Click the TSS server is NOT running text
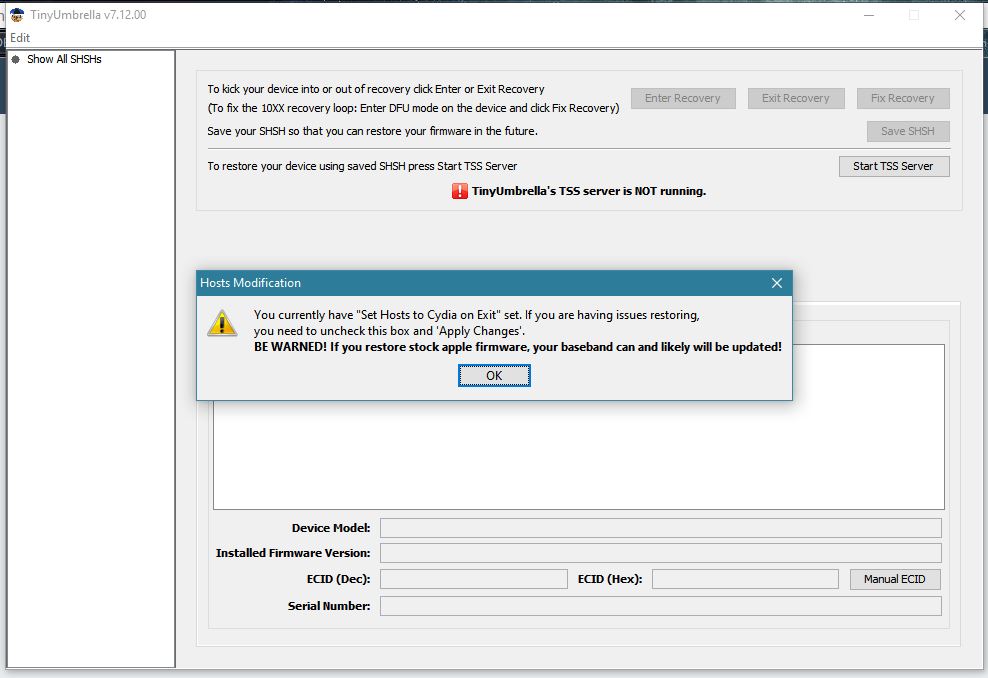Image resolution: width=988 pixels, height=678 pixels. point(589,191)
